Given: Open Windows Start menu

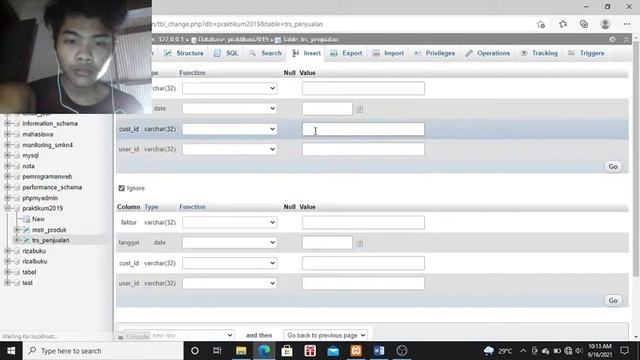Looking at the screenshot, I should click(x=11, y=351).
